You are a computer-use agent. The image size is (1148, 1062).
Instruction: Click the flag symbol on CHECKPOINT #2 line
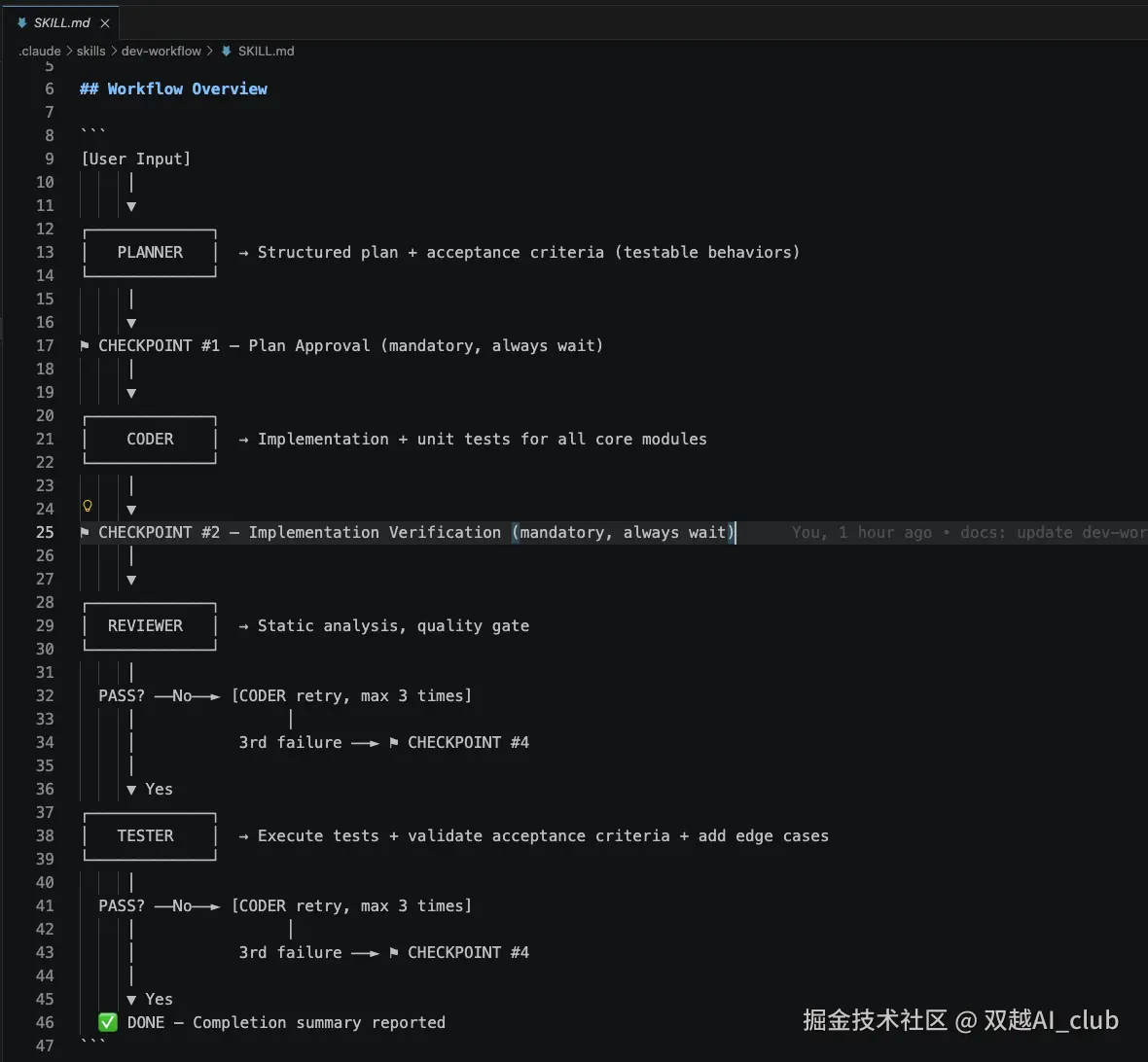85,532
